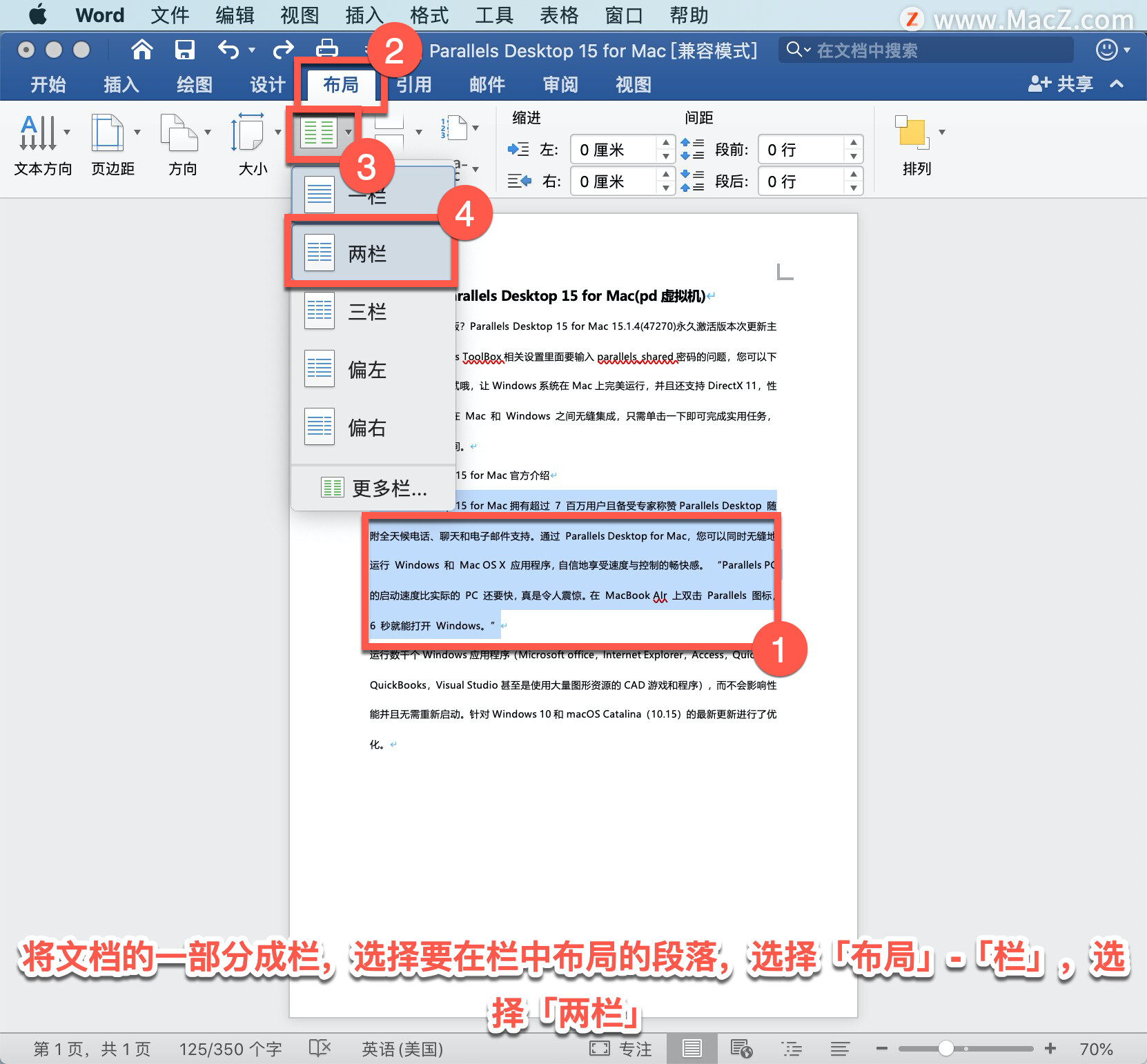This screenshot has height=1064, width=1147.
Task: Collapse the ribbon with chevron
Action: (1117, 84)
